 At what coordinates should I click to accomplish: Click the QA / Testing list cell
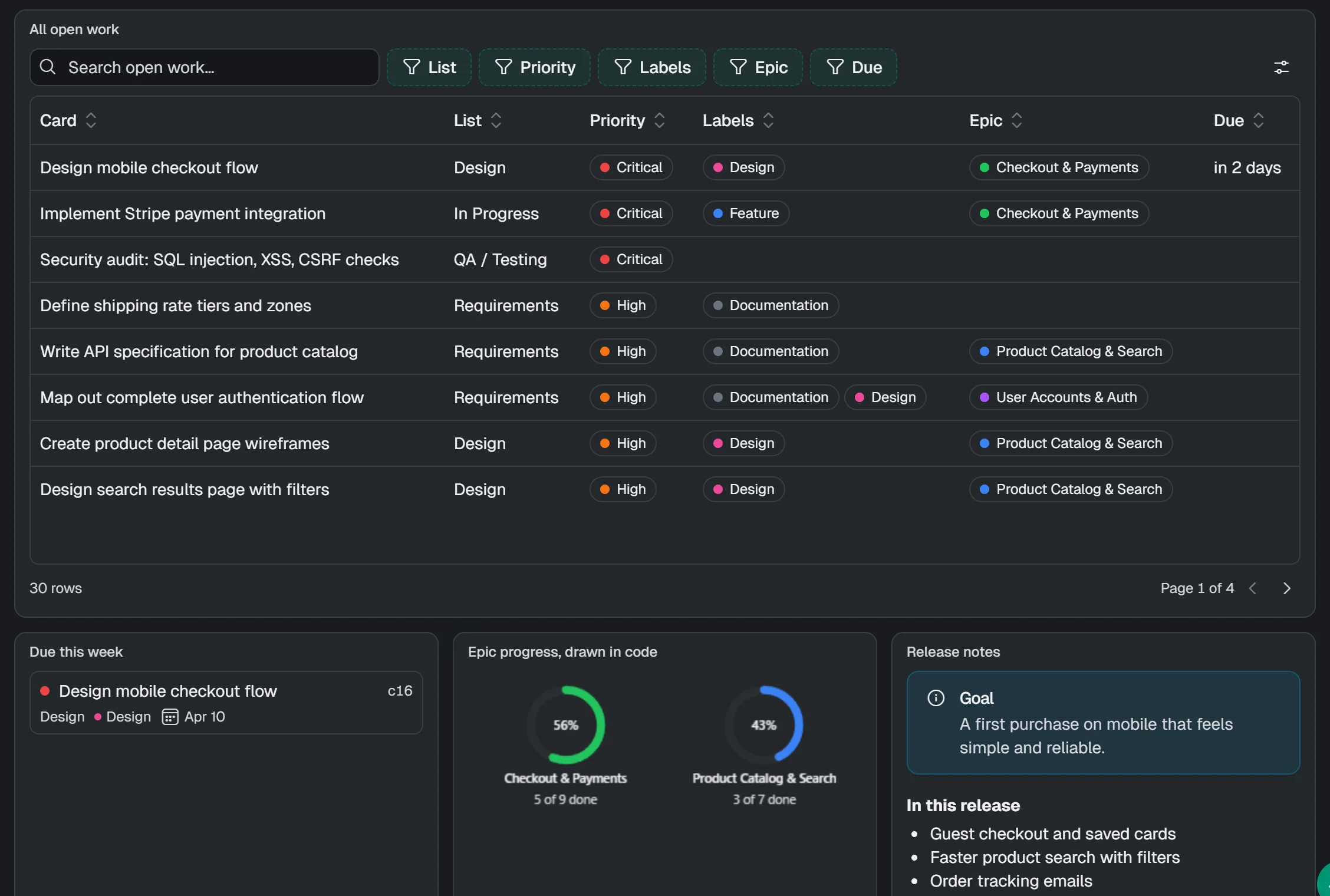(500, 259)
